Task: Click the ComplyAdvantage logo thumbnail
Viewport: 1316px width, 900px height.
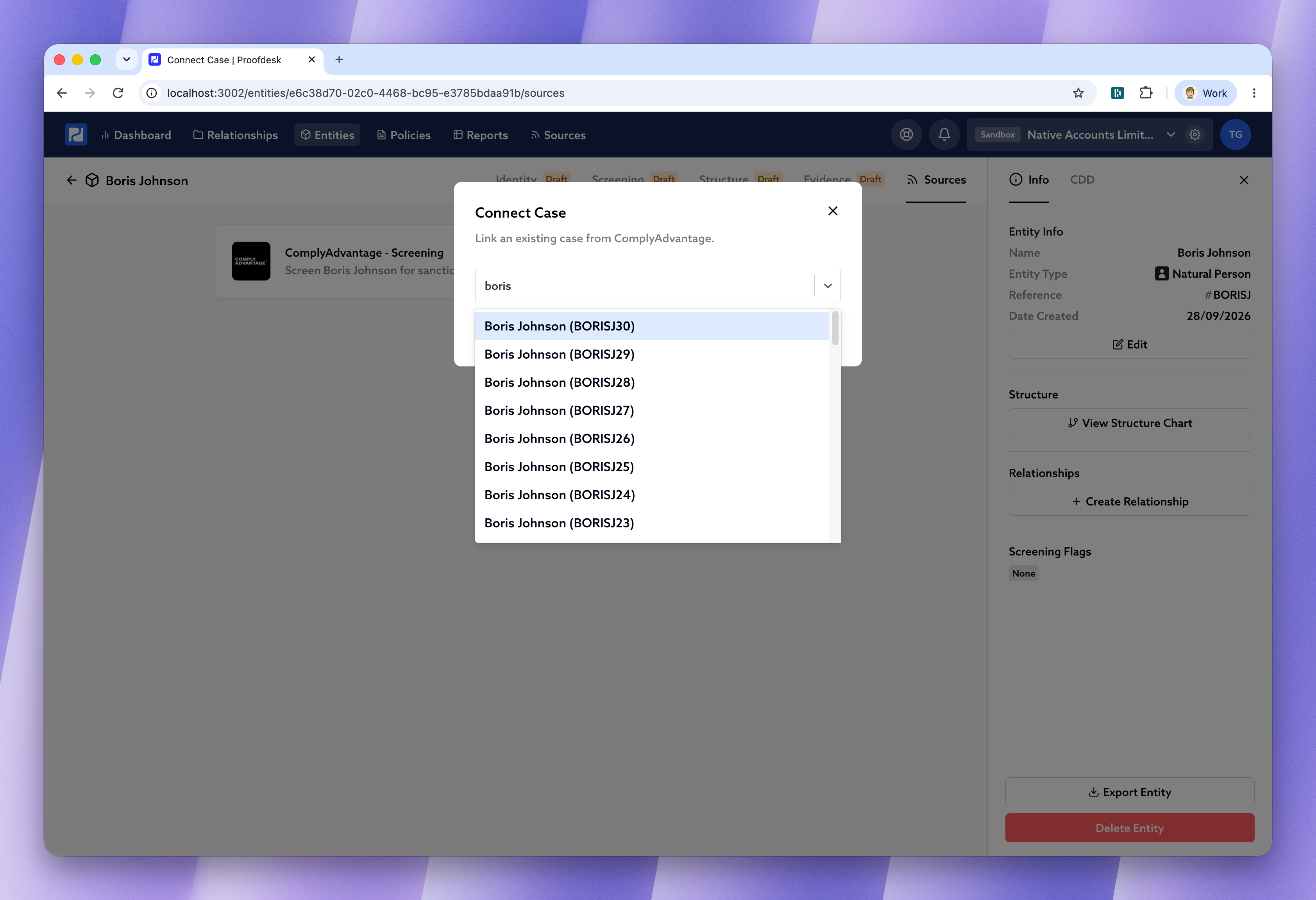Action: [x=251, y=261]
